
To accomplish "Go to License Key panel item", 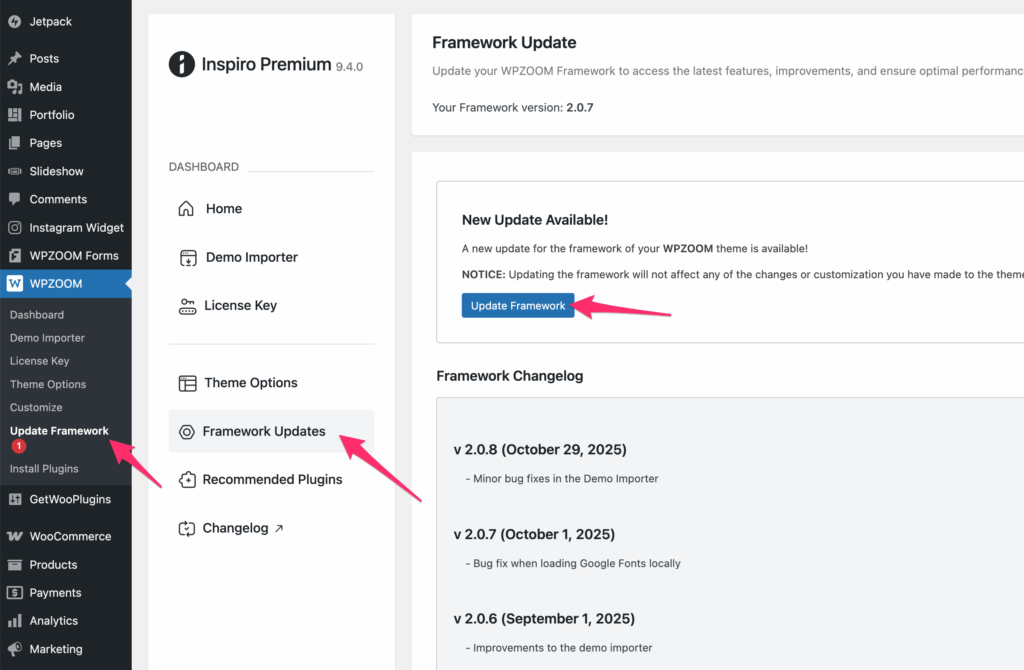I will tap(240, 306).
